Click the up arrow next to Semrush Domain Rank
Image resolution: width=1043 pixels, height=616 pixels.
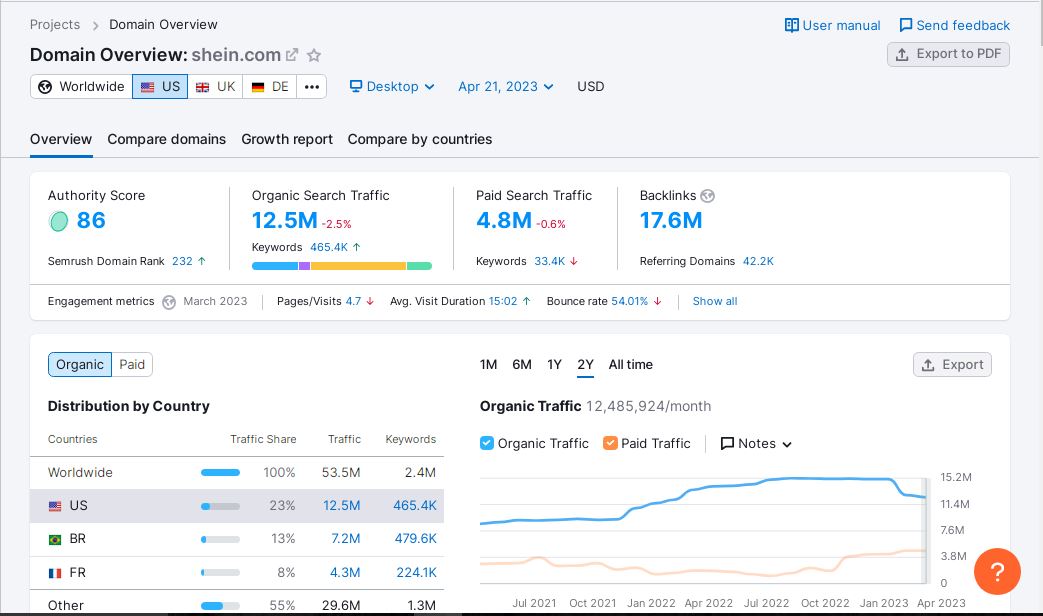(x=202, y=261)
